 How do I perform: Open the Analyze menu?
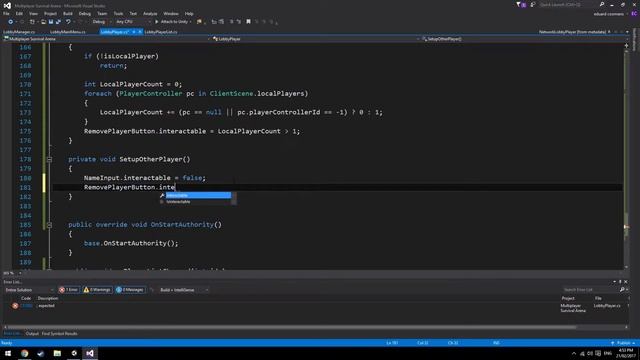coord(150,13)
